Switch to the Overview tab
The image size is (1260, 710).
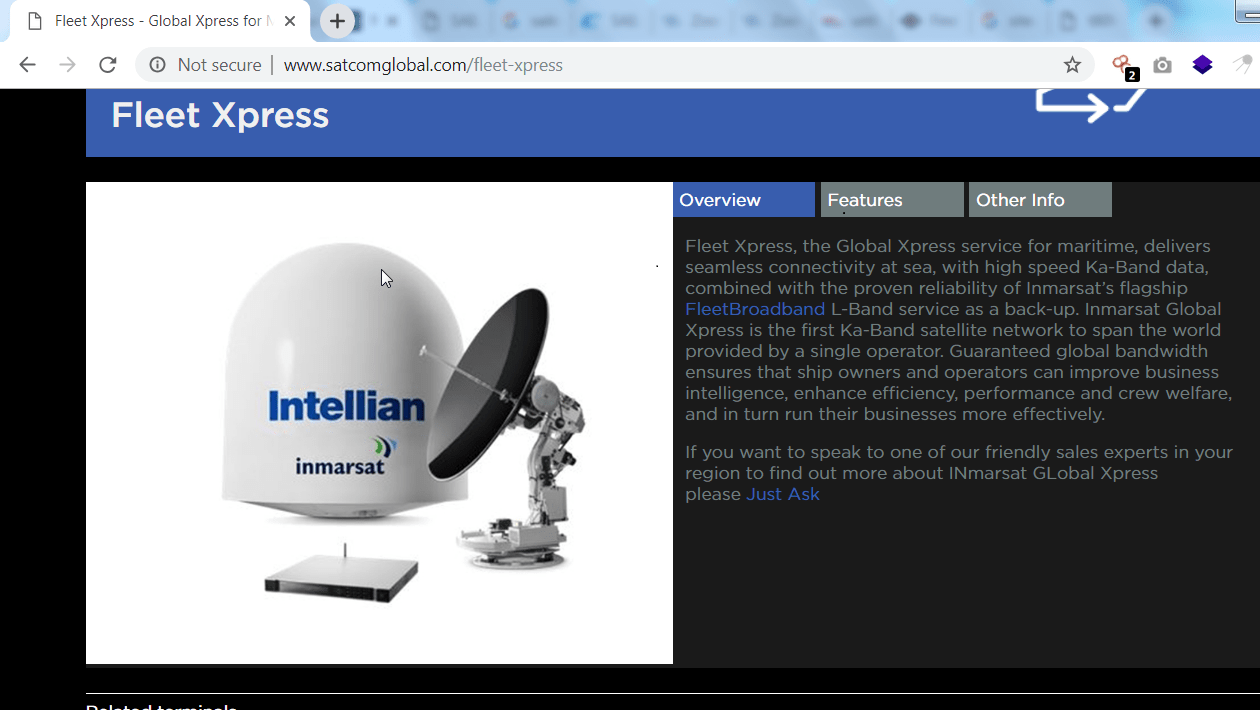point(743,200)
